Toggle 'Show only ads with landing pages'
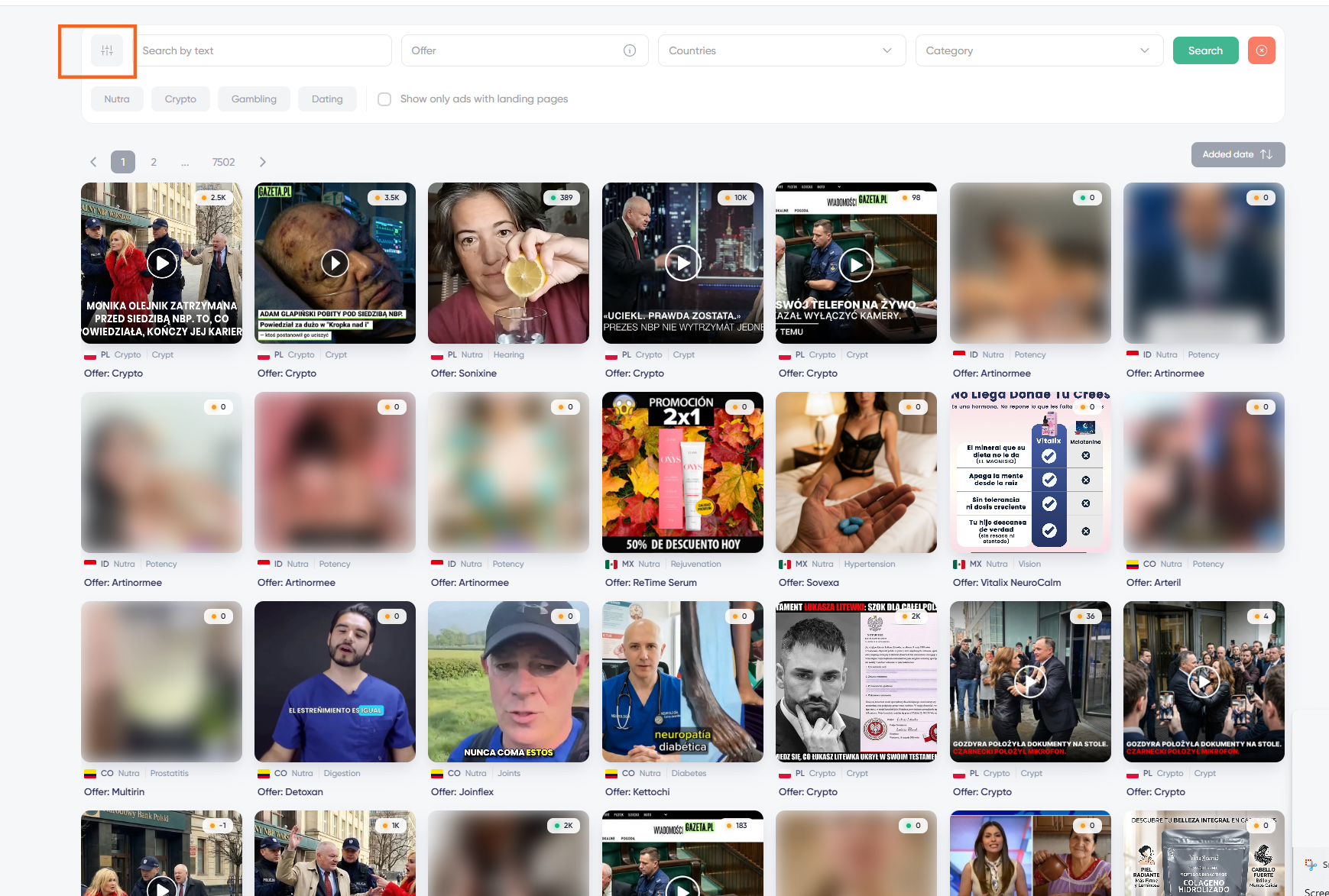 [384, 99]
